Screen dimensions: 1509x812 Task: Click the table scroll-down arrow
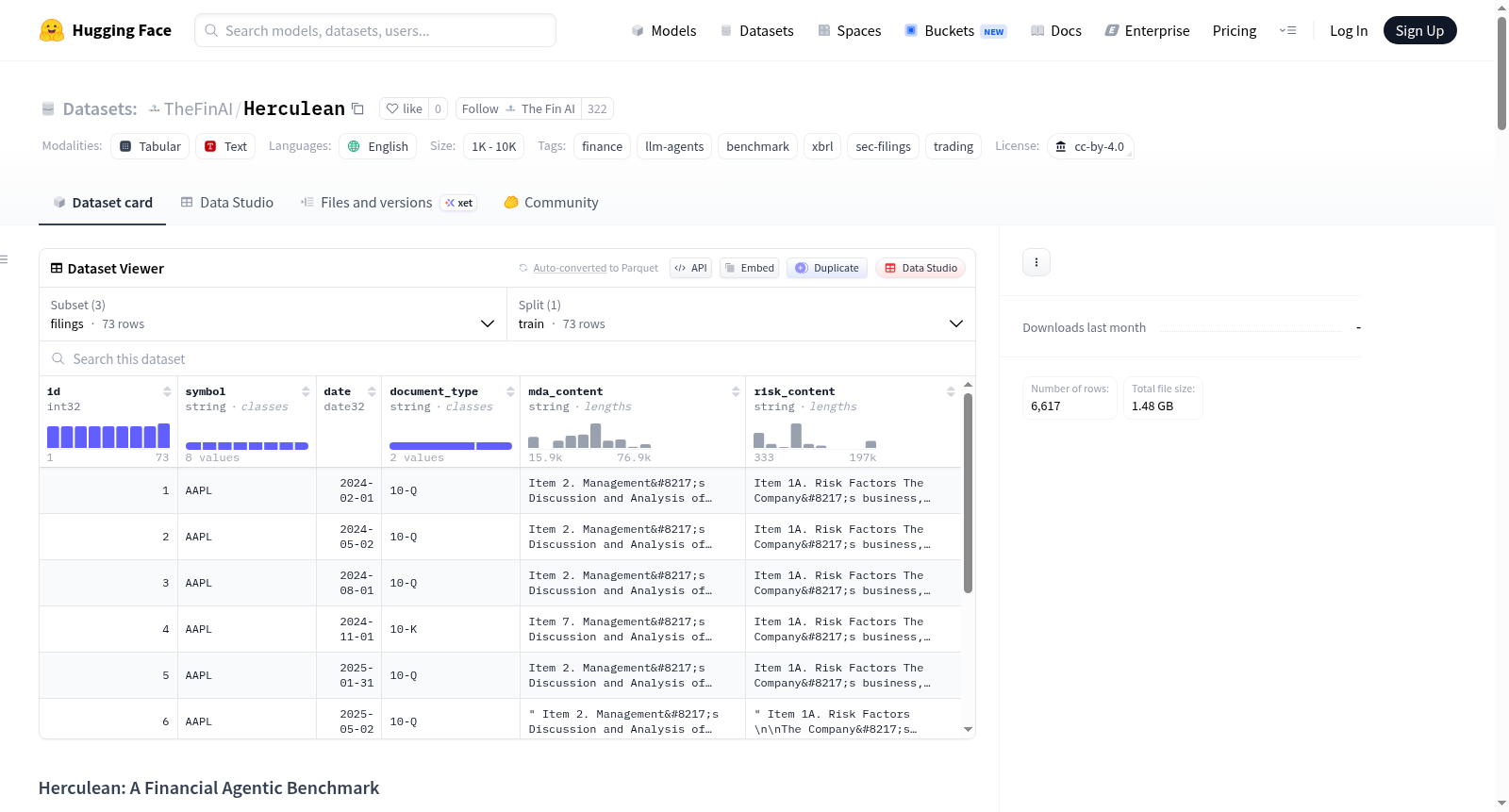point(968,729)
